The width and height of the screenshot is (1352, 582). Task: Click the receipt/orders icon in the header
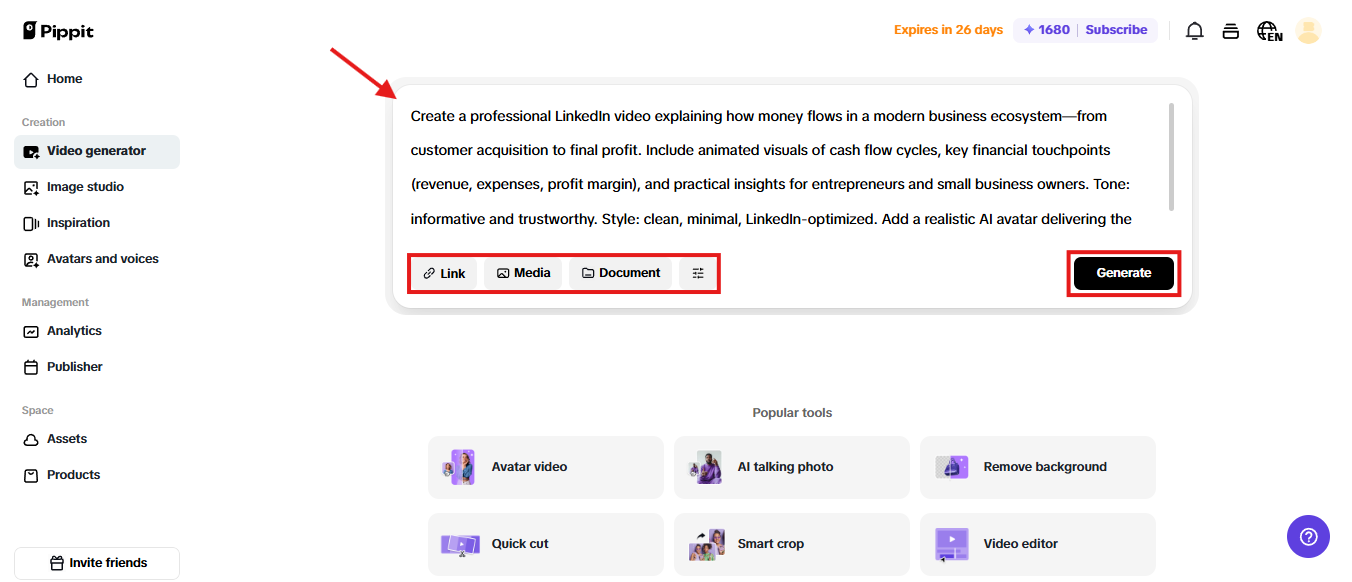point(1231,30)
